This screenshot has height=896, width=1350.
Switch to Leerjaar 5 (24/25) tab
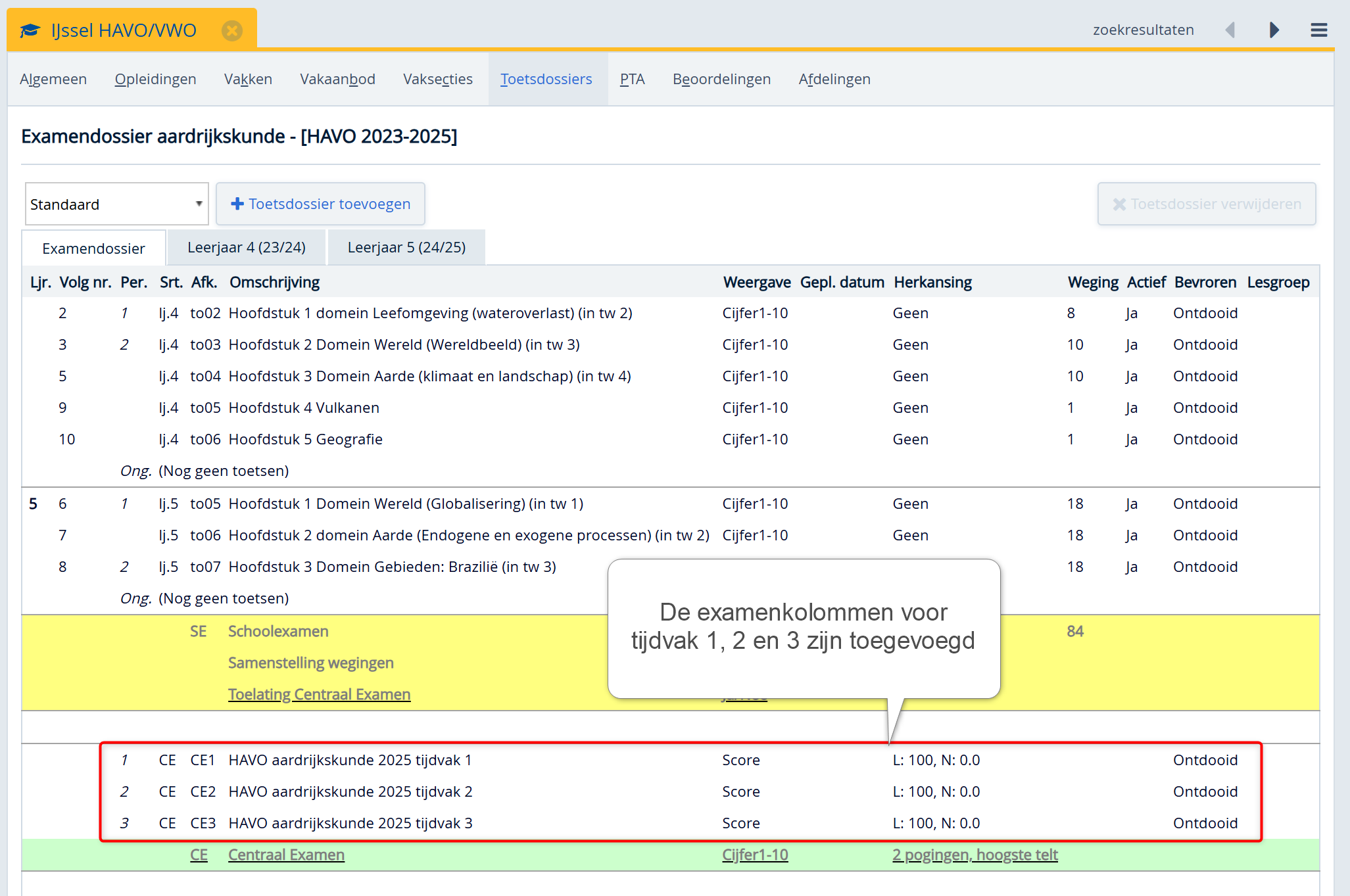(x=406, y=248)
